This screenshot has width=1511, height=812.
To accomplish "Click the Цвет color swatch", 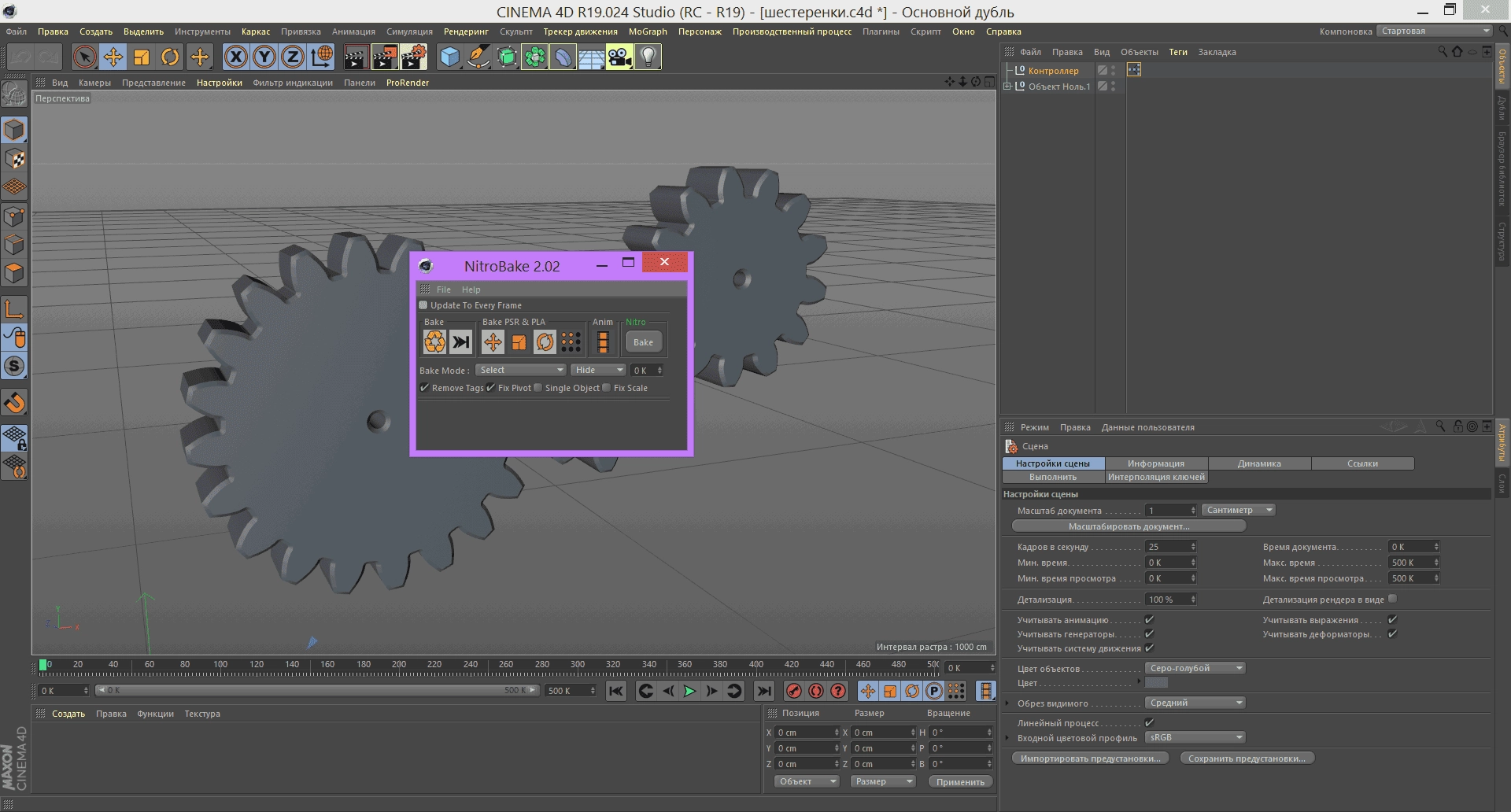I will pos(1156,683).
